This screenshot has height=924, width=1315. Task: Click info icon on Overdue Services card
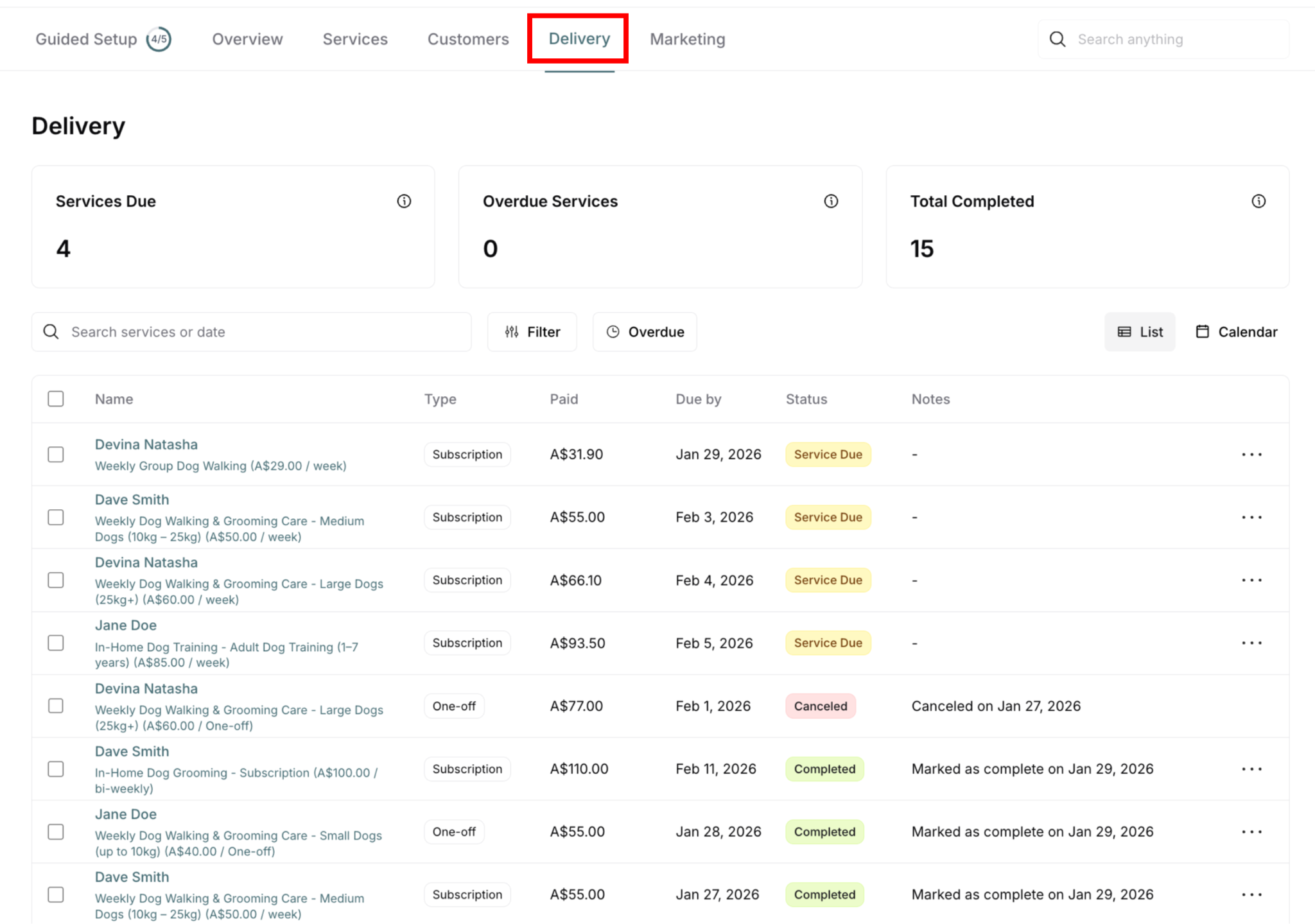point(831,201)
